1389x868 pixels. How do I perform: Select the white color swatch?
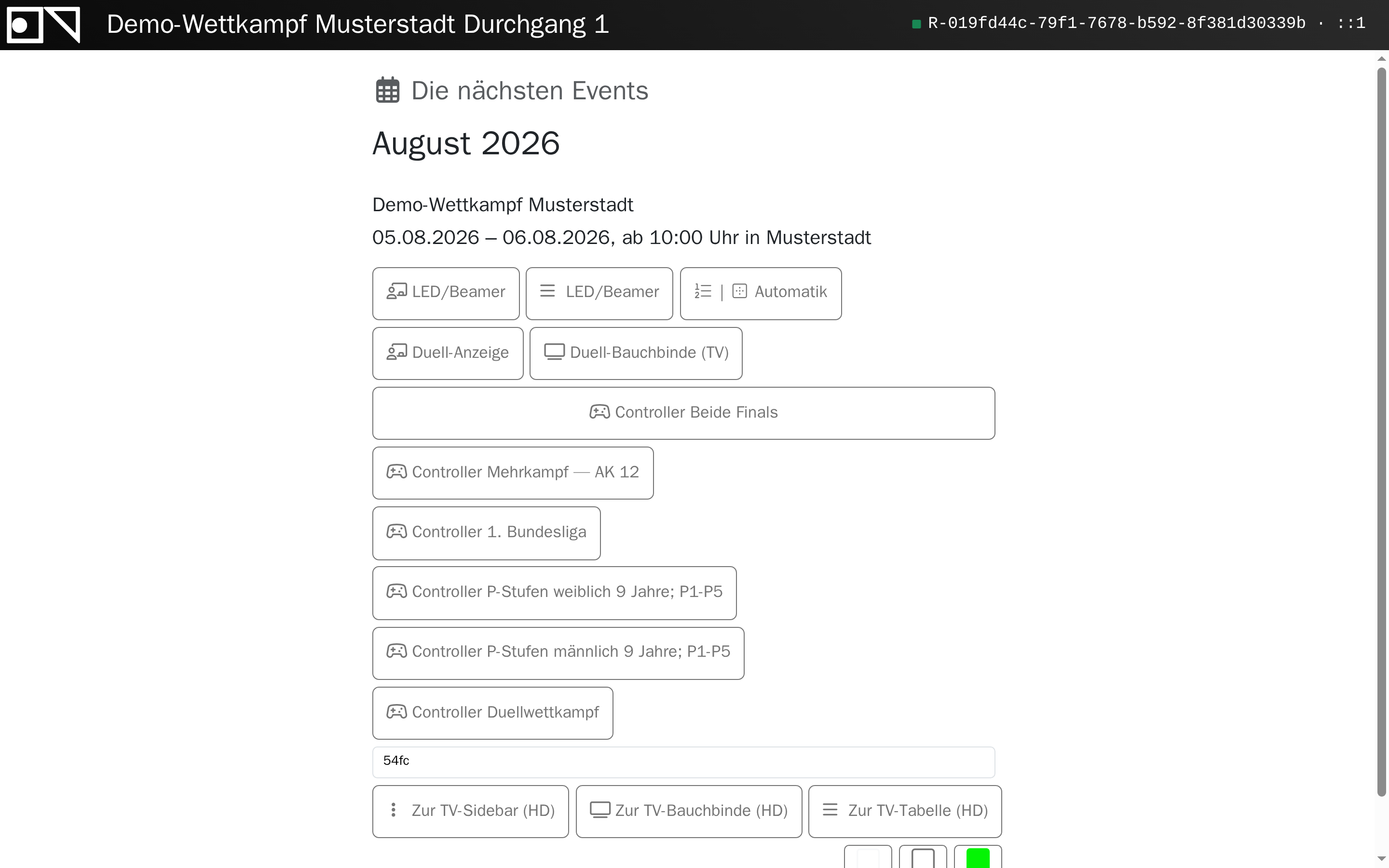[x=868, y=857]
